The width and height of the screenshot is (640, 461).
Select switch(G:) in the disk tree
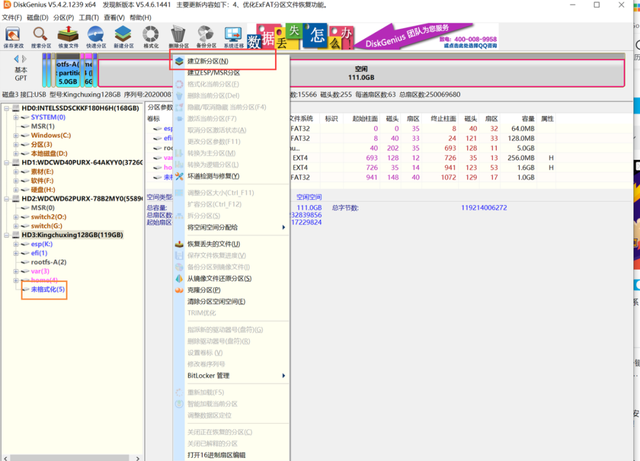tap(47, 226)
